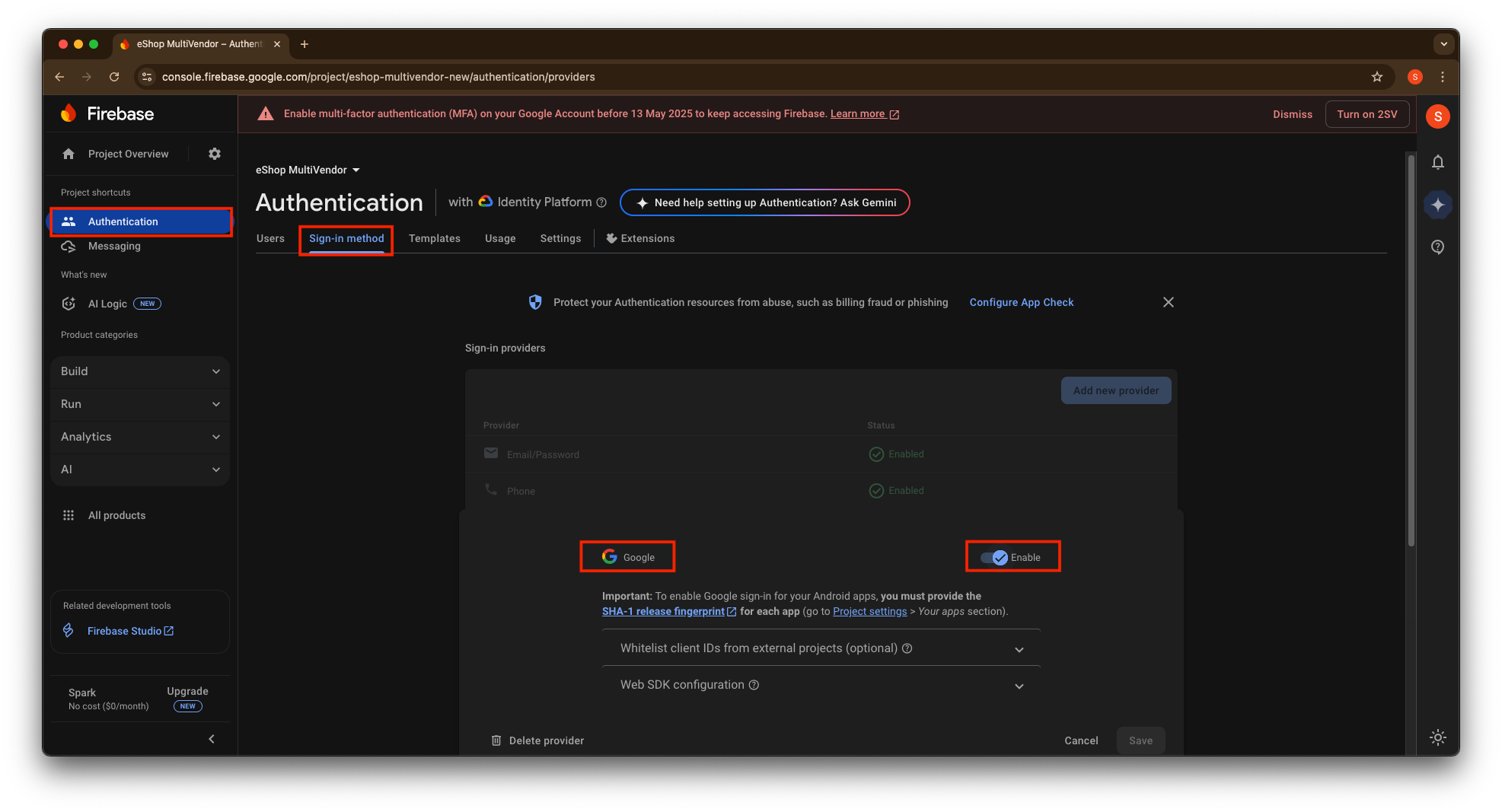Click Turn on 2SV button
Image resolution: width=1502 pixels, height=812 pixels.
[1366, 114]
